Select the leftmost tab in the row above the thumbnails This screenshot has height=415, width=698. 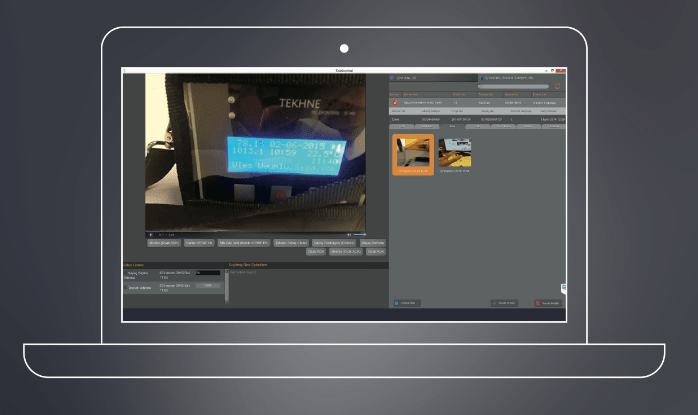coord(402,126)
